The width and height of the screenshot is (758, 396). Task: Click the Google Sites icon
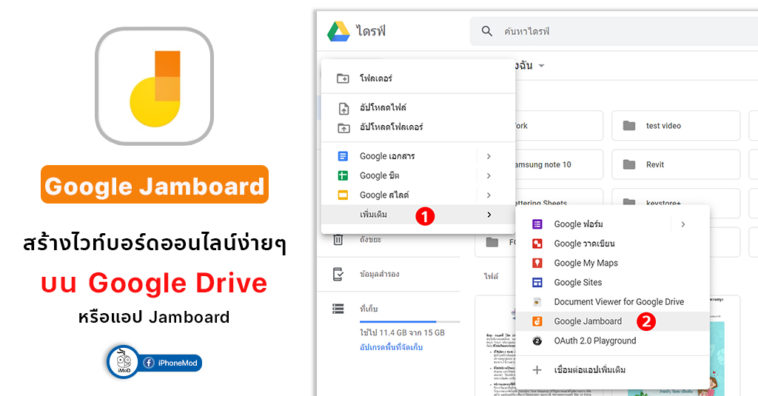coord(537,282)
